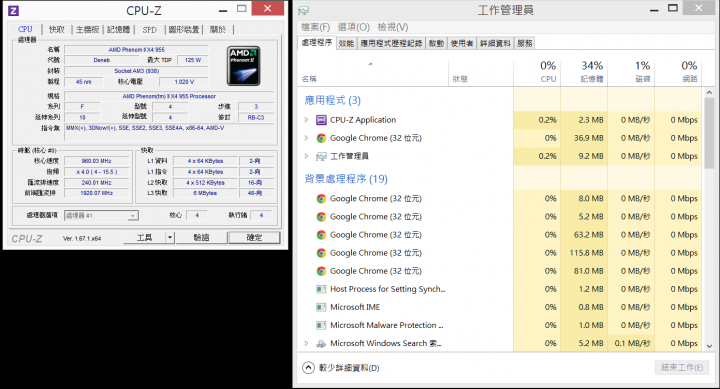The image size is (720, 389).
Task: Expand the Microsoft Windows Search row
Action: pos(306,343)
